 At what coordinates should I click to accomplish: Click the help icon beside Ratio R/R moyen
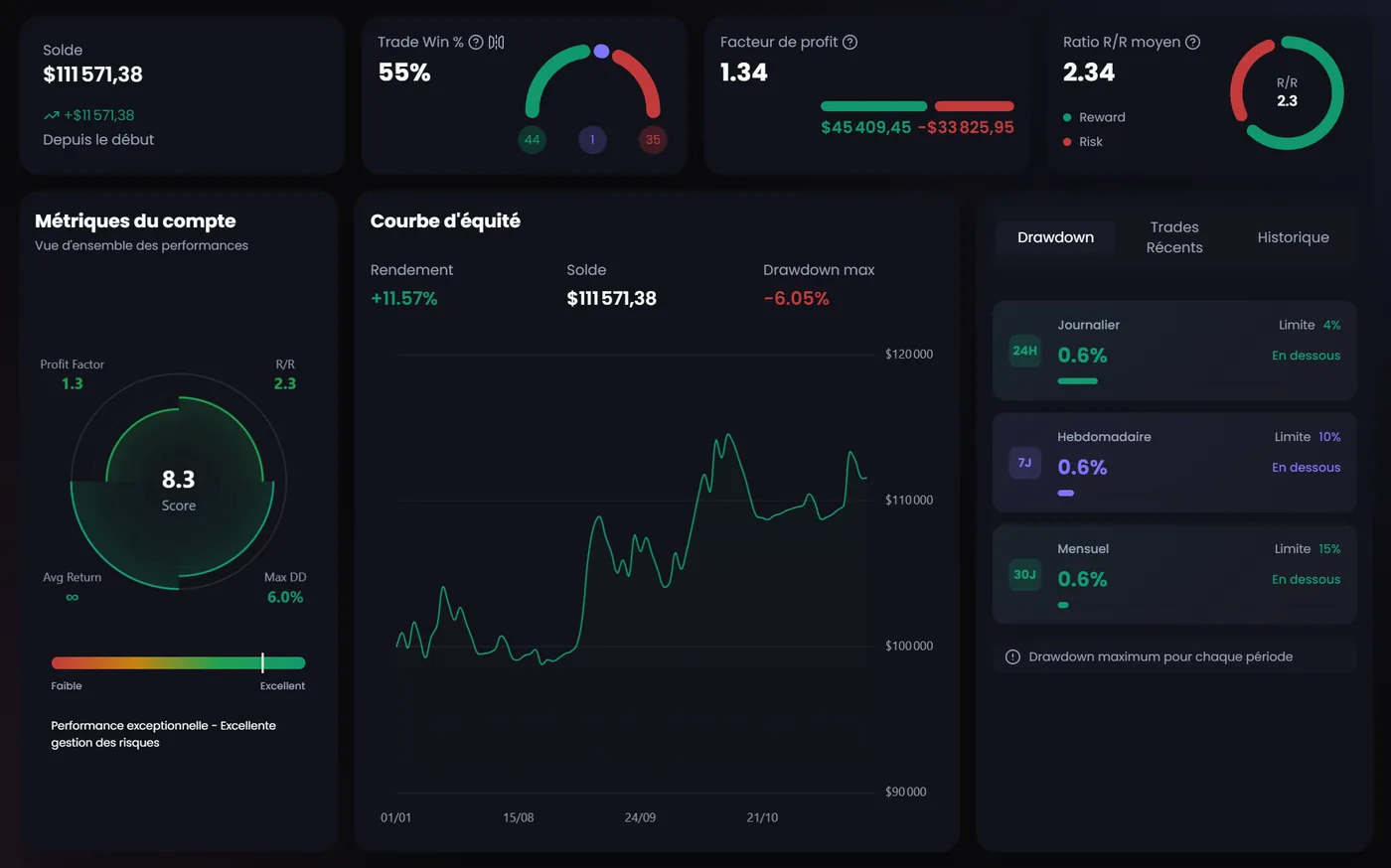coord(1193,42)
